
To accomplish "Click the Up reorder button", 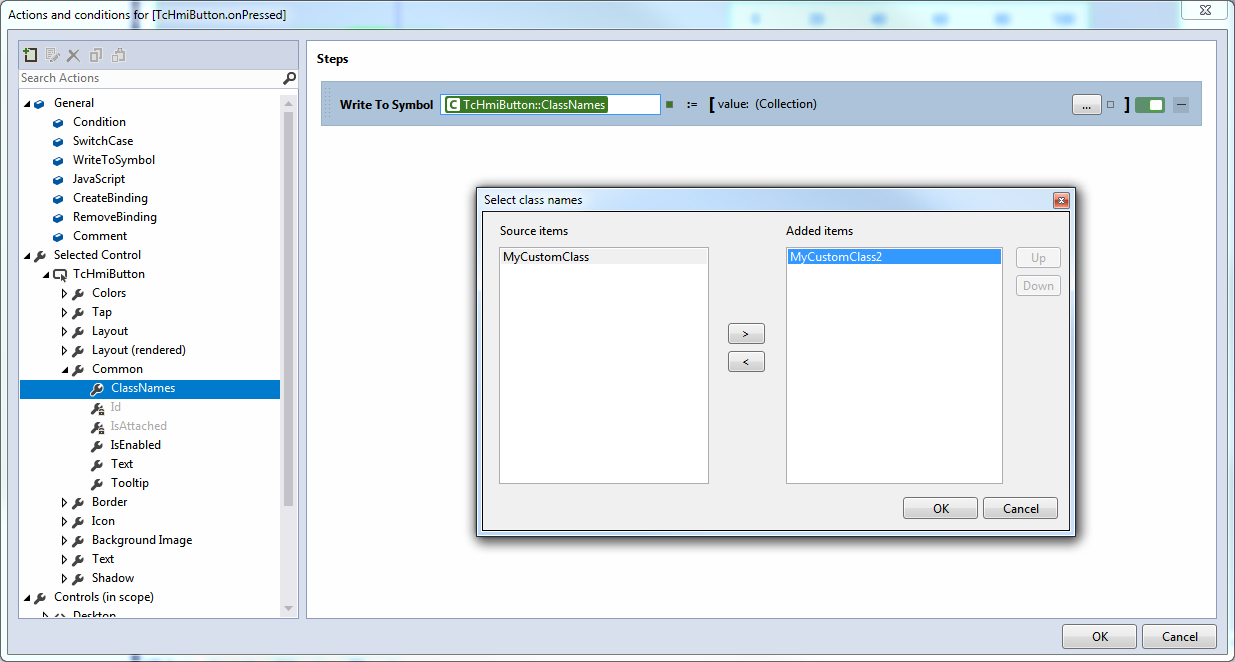I will click(x=1038, y=258).
